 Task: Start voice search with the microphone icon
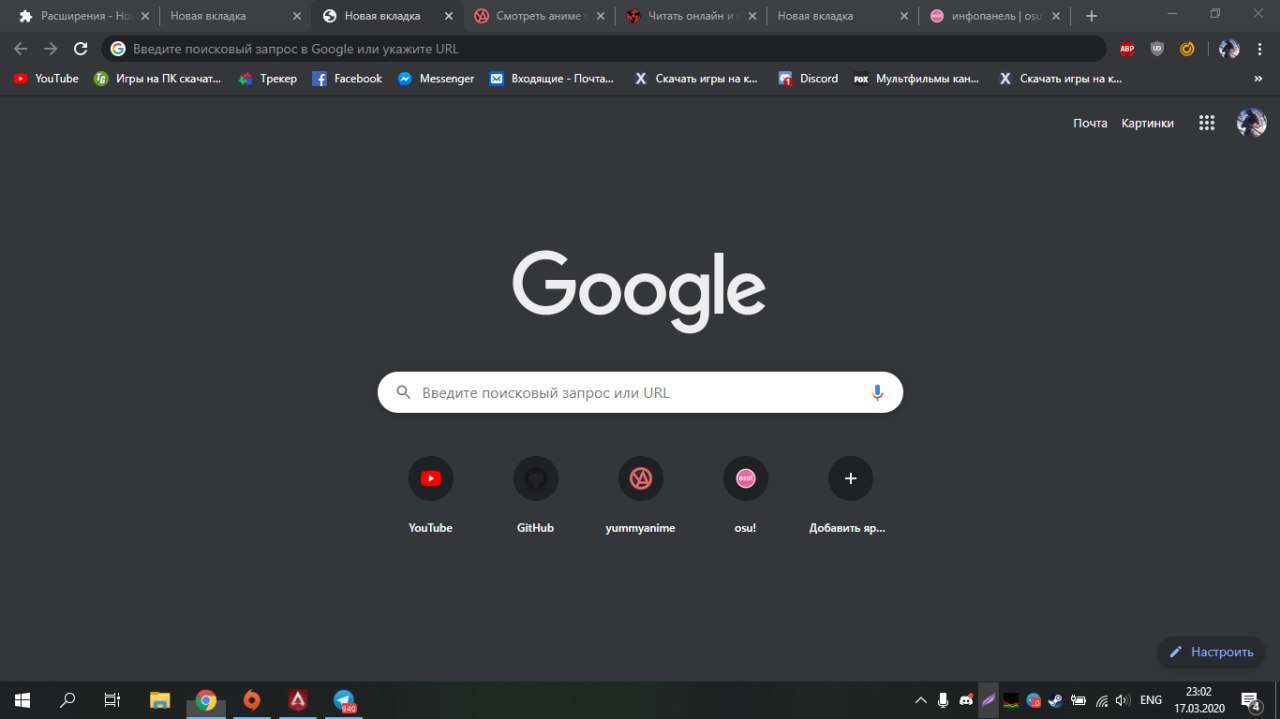877,393
